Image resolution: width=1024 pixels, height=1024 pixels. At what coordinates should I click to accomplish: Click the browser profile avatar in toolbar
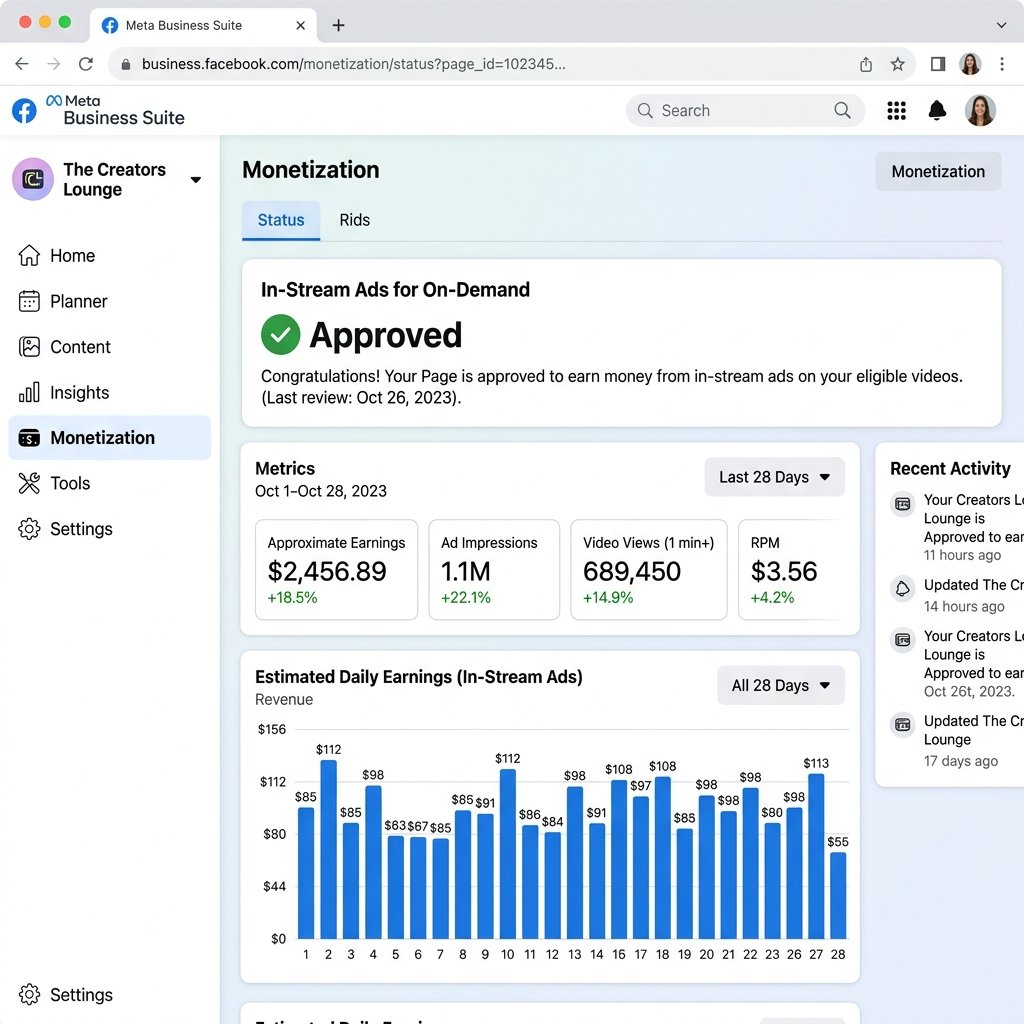tap(970, 64)
